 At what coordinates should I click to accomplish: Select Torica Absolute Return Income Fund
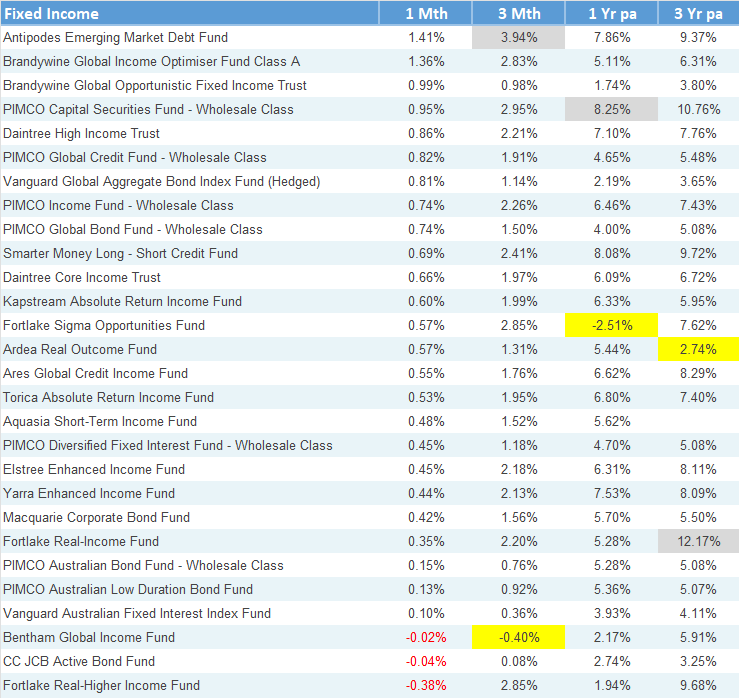pyautogui.click(x=108, y=398)
